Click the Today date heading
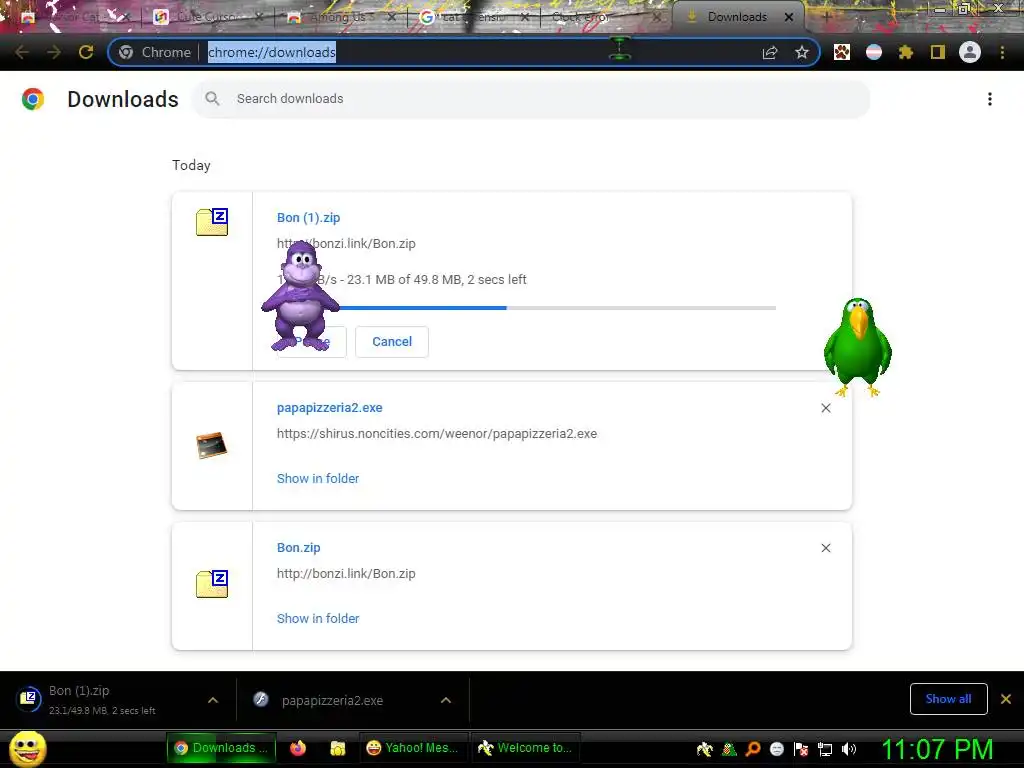Screen dimensions: 1024x768 (x=191, y=165)
